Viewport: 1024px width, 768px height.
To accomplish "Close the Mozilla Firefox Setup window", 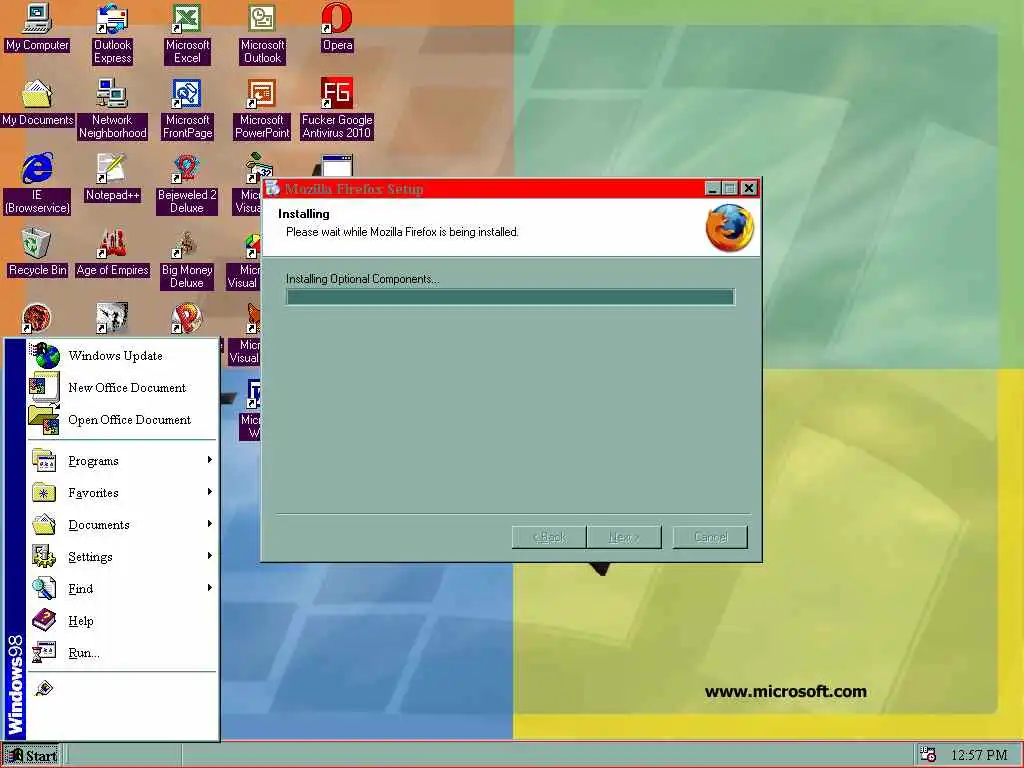I will [749, 189].
